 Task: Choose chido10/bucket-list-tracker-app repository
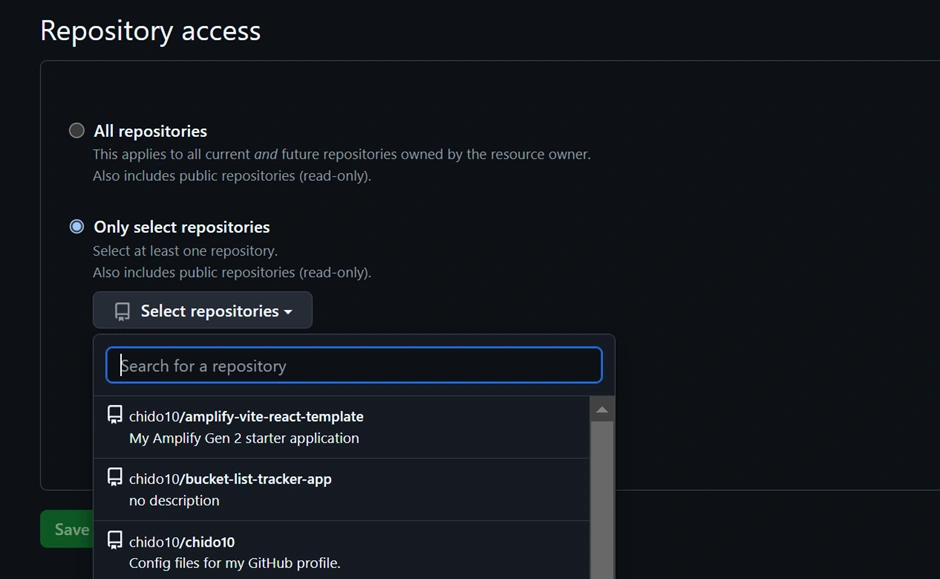(230, 479)
